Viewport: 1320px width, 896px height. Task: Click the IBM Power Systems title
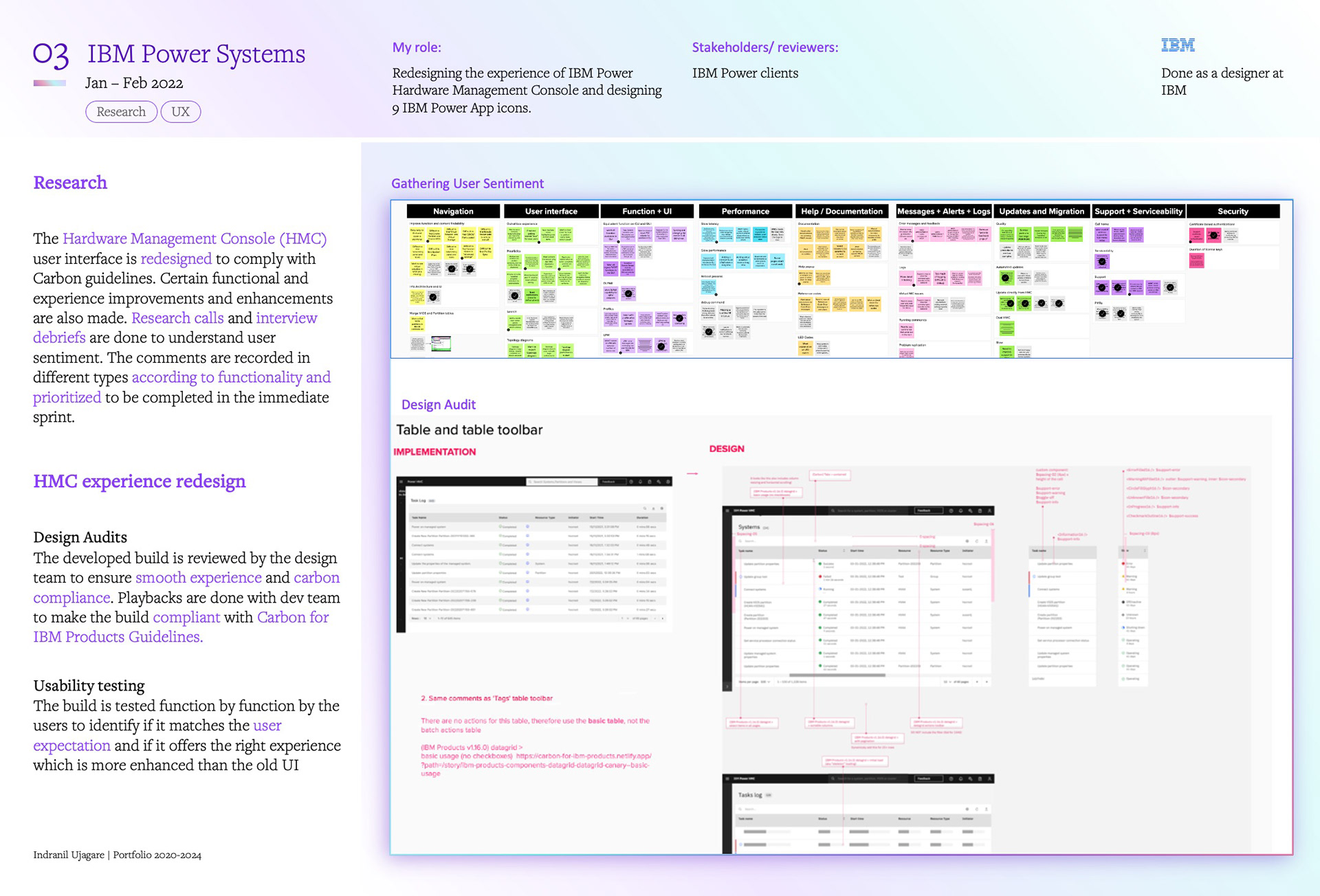196,54
